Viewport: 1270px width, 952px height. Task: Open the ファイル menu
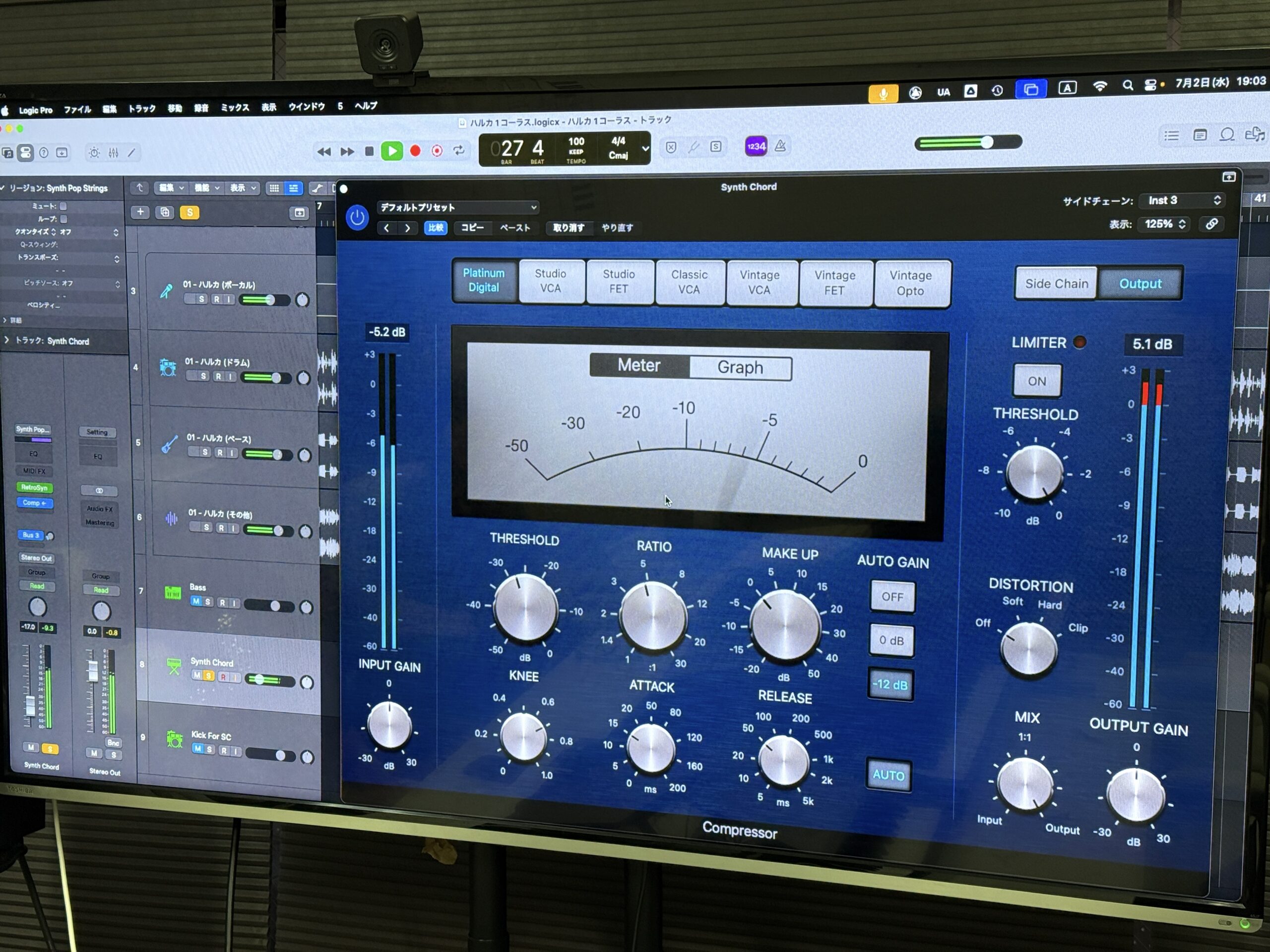(77, 109)
